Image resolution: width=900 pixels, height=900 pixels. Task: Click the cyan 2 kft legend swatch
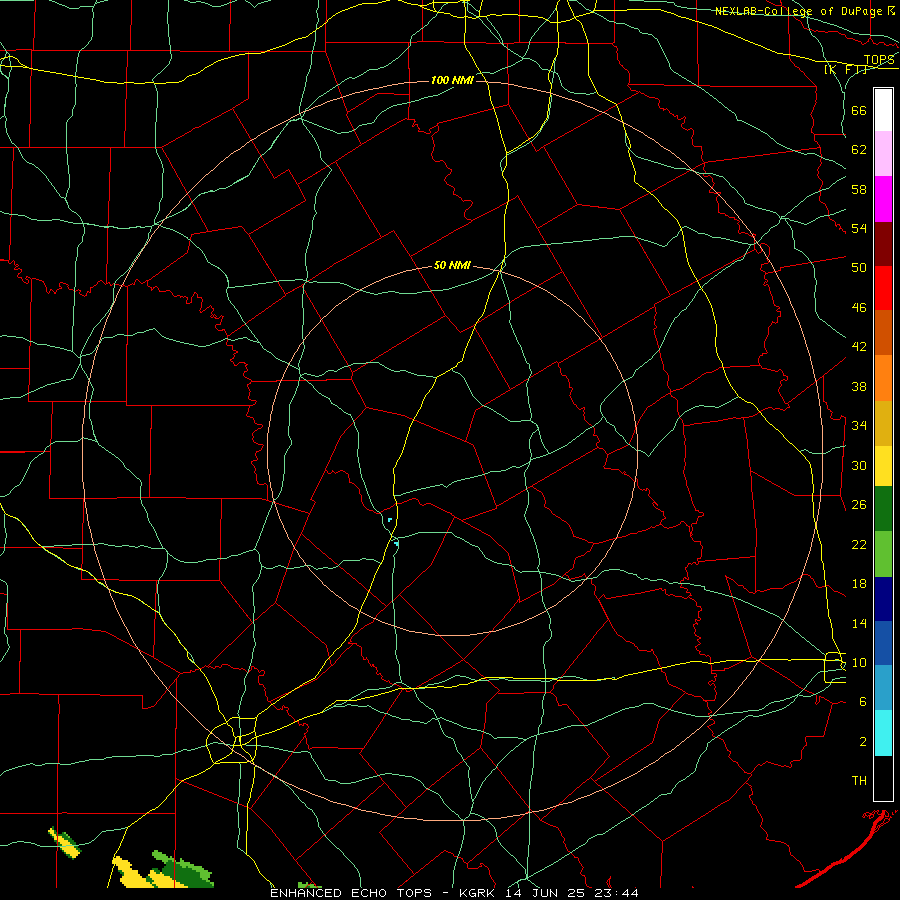pos(883,733)
